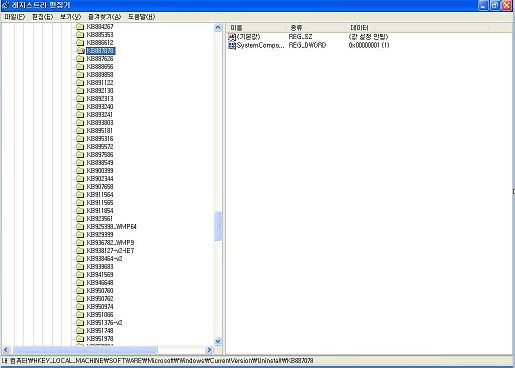Image resolution: width=515 pixels, height=368 pixels.
Task: Click the folder icon of KB950762
Action: point(80,299)
